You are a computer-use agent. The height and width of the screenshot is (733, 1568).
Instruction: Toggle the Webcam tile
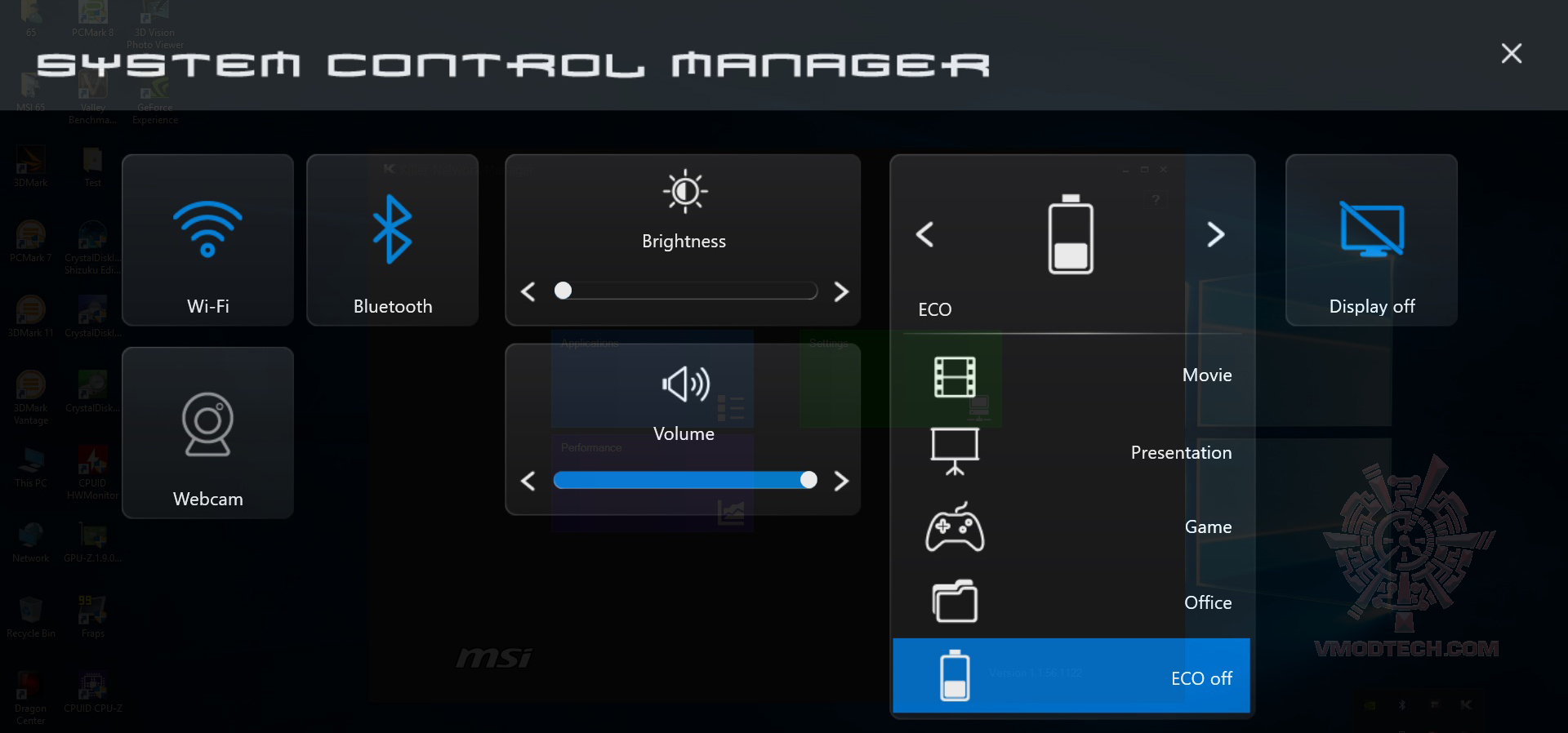point(207,433)
